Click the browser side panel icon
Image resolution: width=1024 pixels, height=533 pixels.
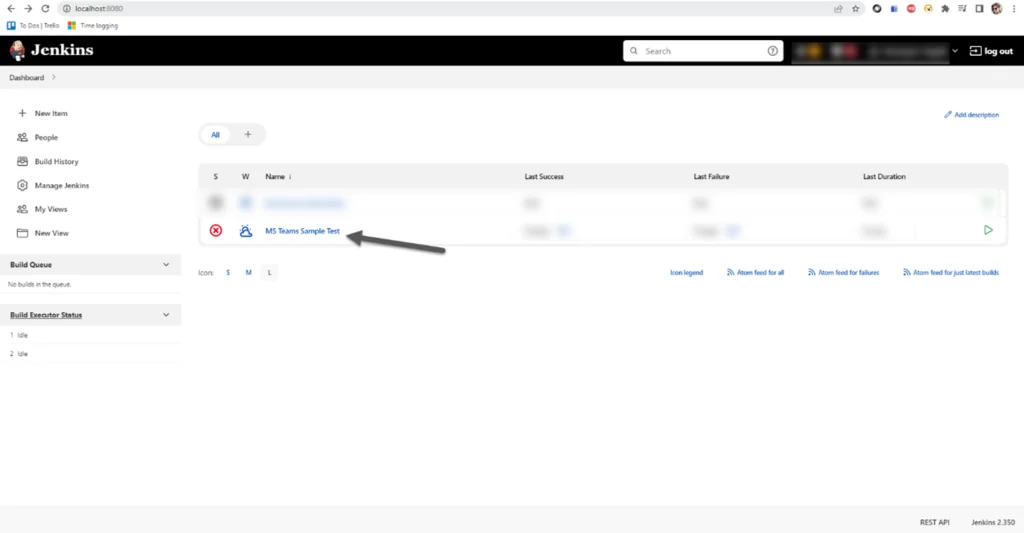pyautogui.click(x=979, y=8)
